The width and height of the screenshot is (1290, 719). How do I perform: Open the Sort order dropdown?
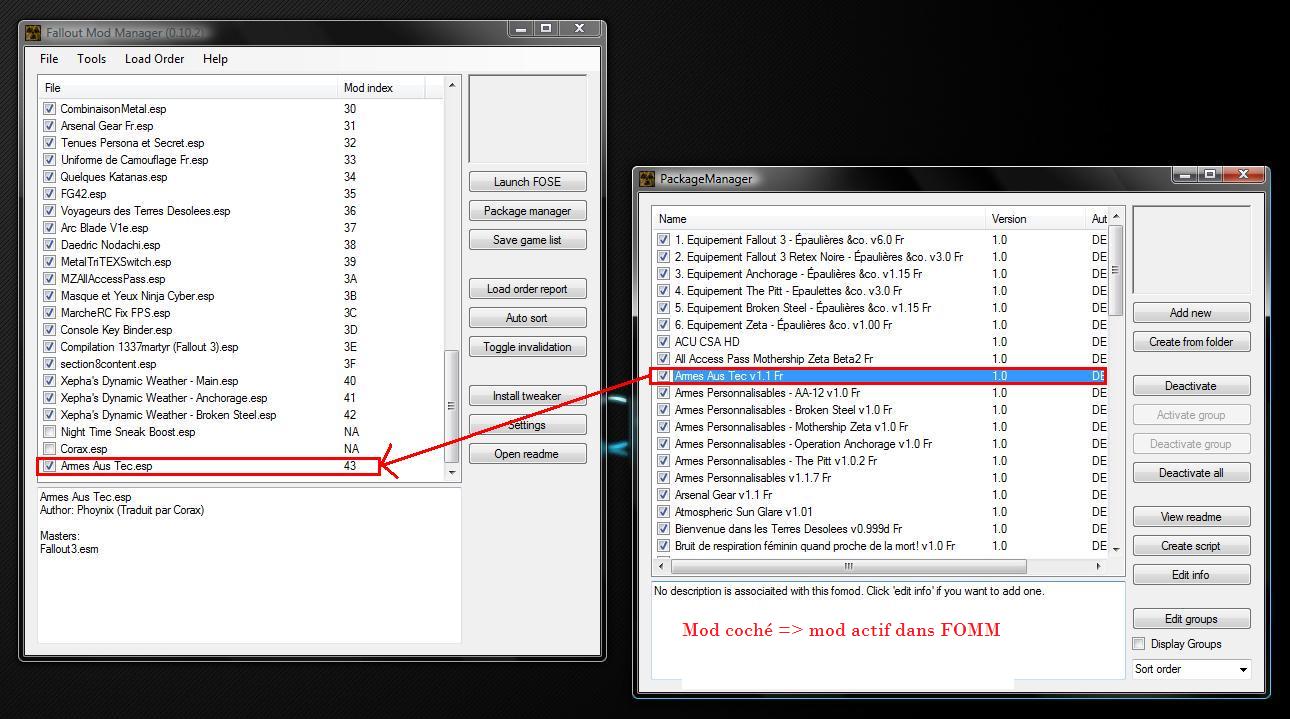(1191, 669)
